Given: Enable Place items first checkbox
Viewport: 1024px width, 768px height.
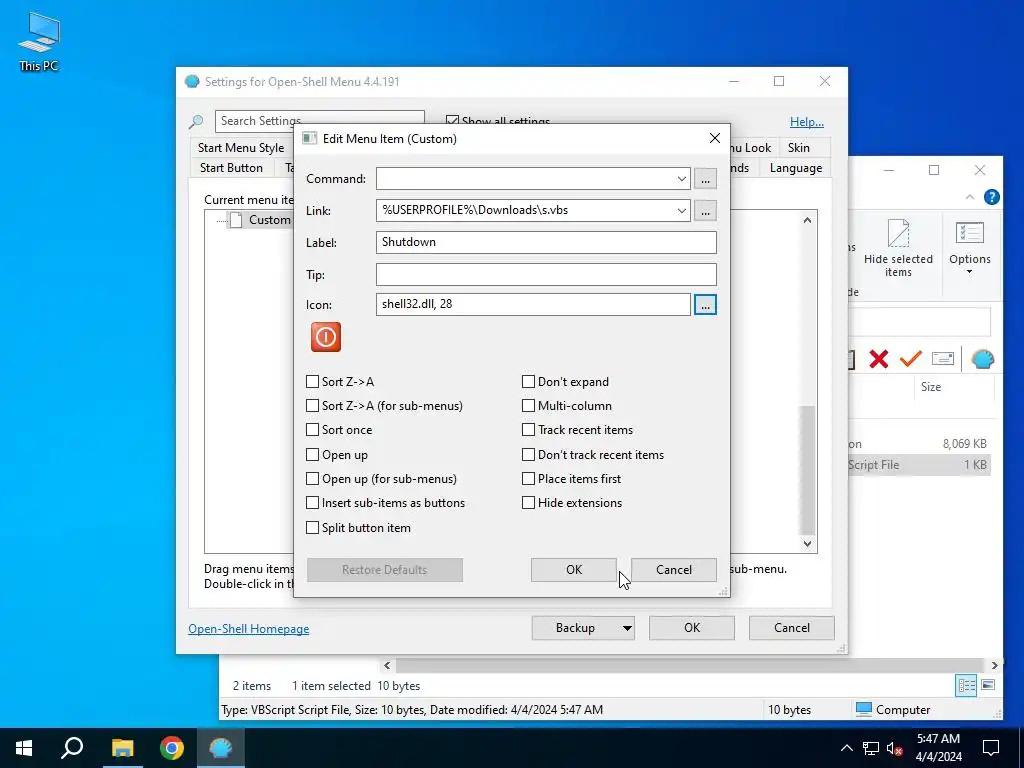Looking at the screenshot, I should coord(528,479).
